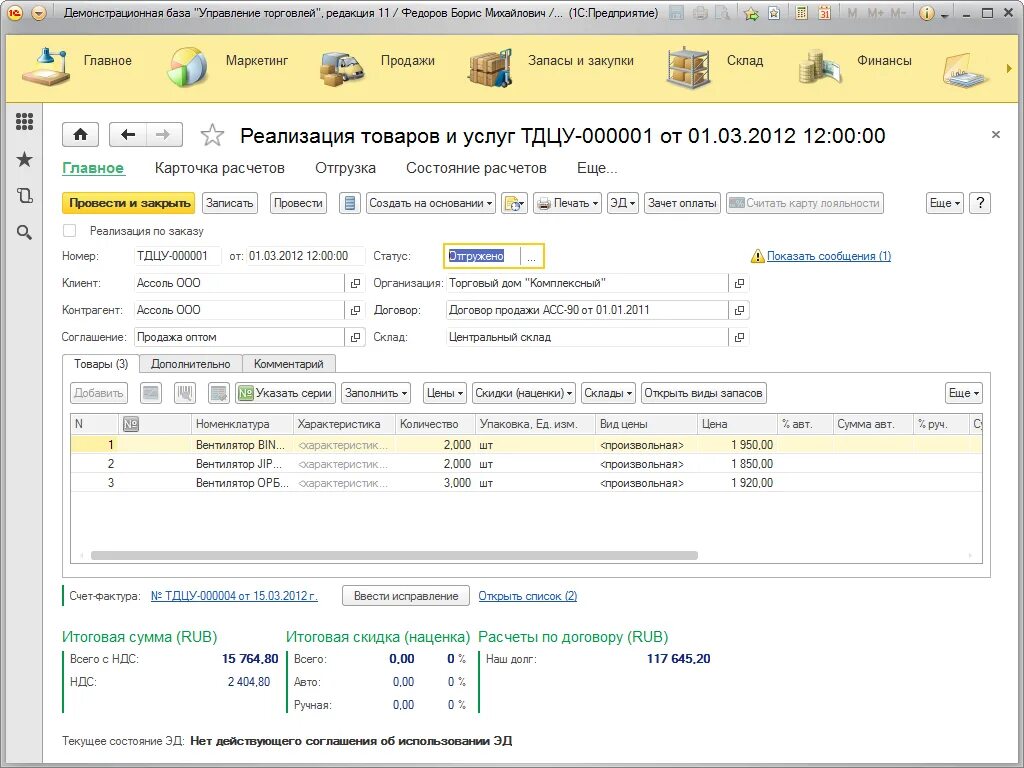
Task: Open Показать сообщения (1) link
Action: (829, 256)
